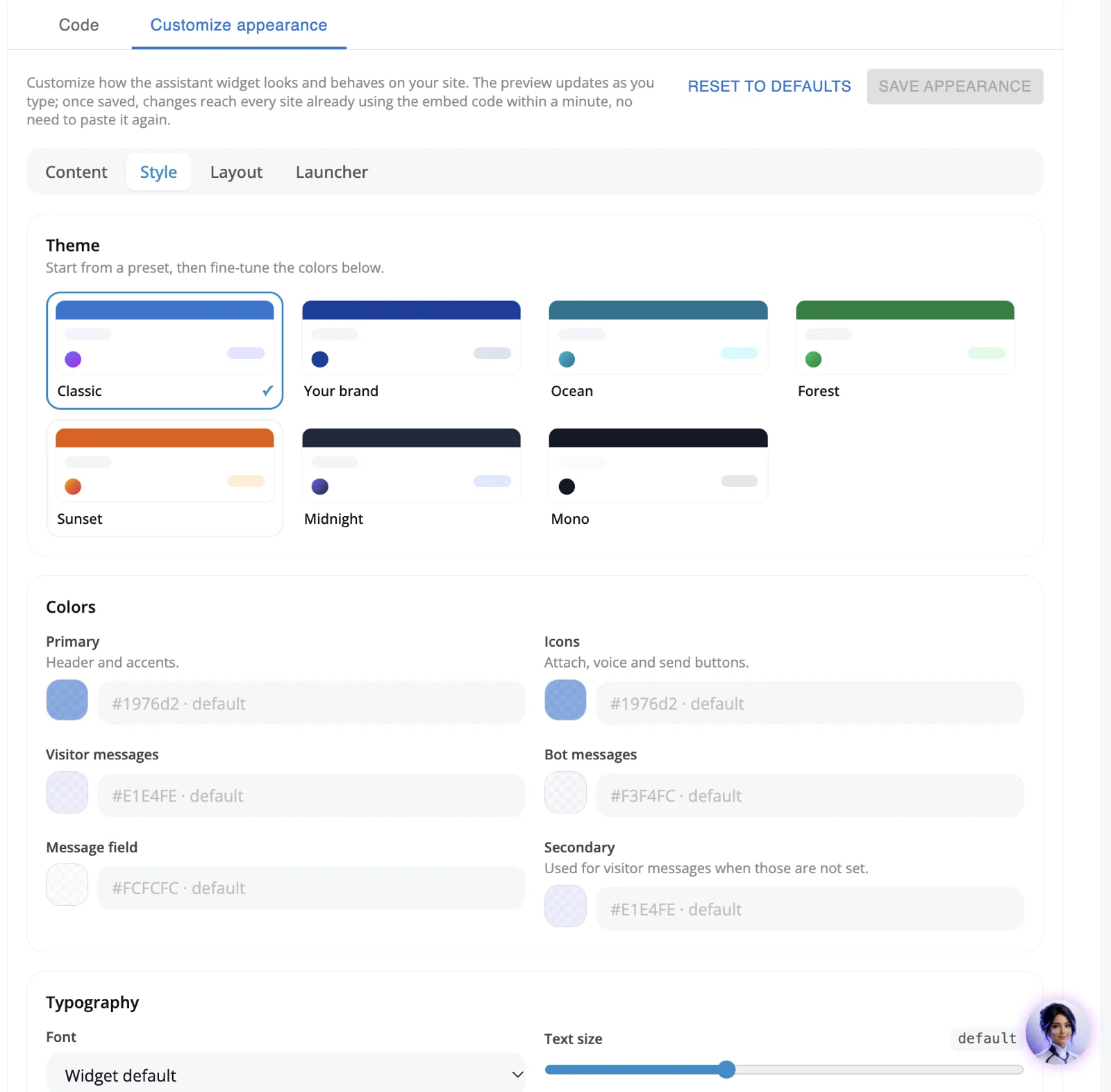Focus the Message field hex input
1111x1092 pixels.
311,888
